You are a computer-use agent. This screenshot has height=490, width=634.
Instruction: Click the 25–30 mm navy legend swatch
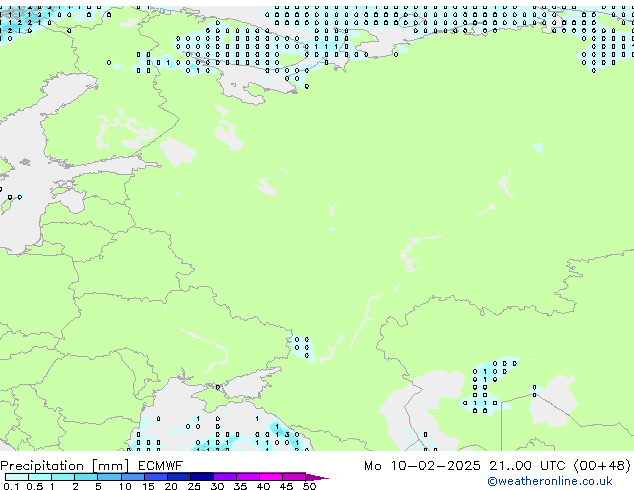pos(201,477)
